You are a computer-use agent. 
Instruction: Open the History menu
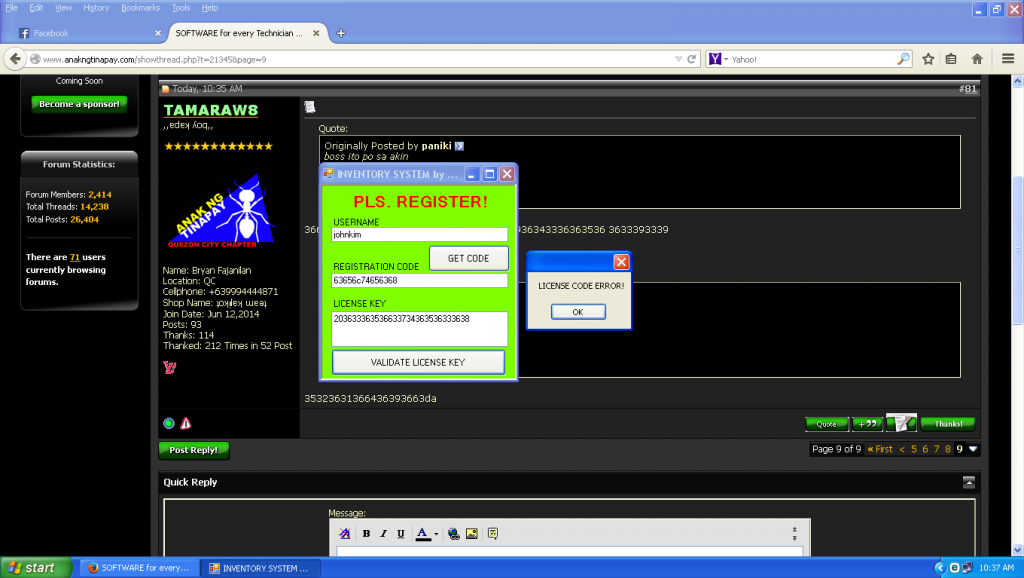coord(96,8)
